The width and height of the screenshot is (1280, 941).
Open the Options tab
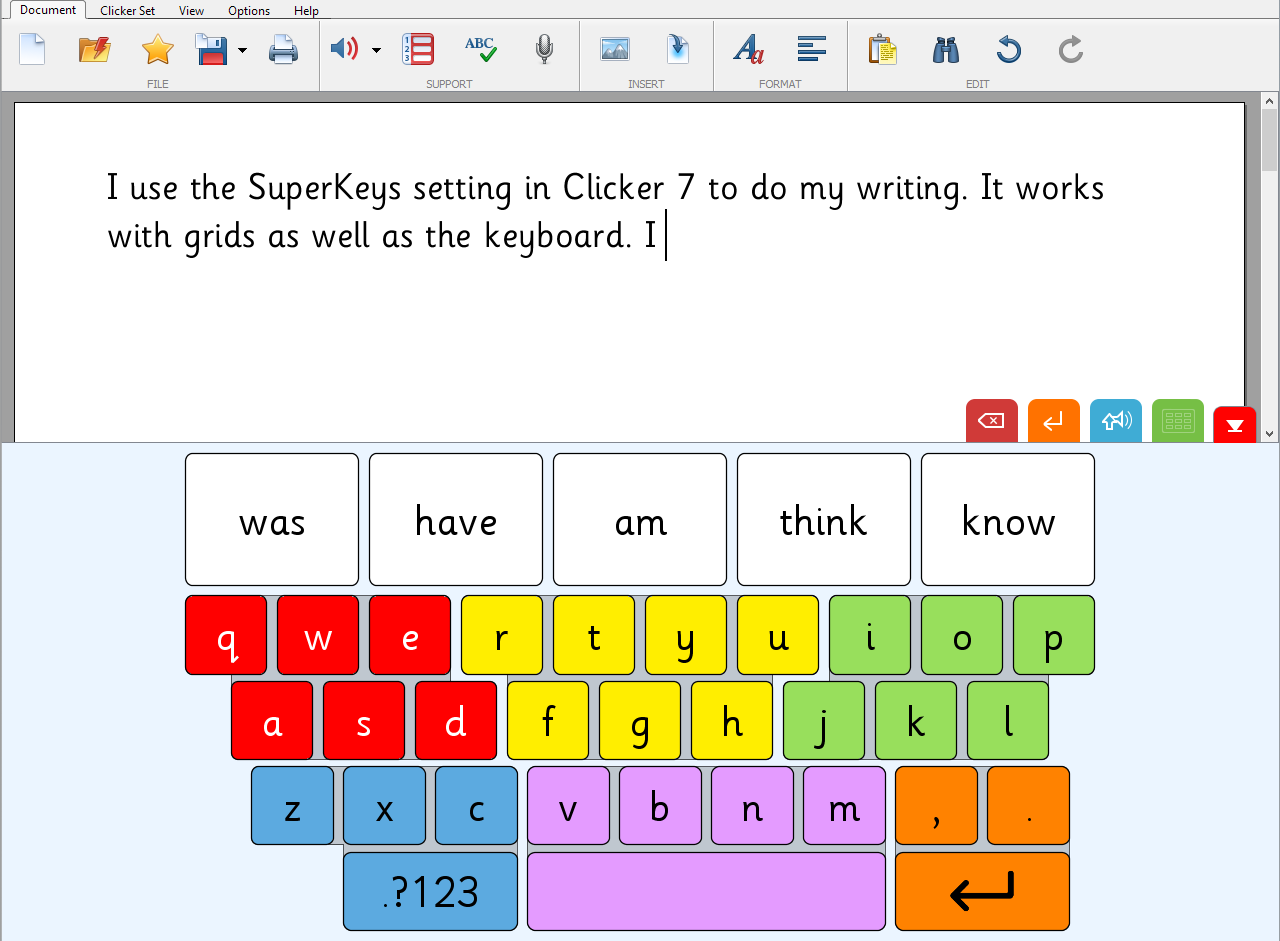point(249,11)
